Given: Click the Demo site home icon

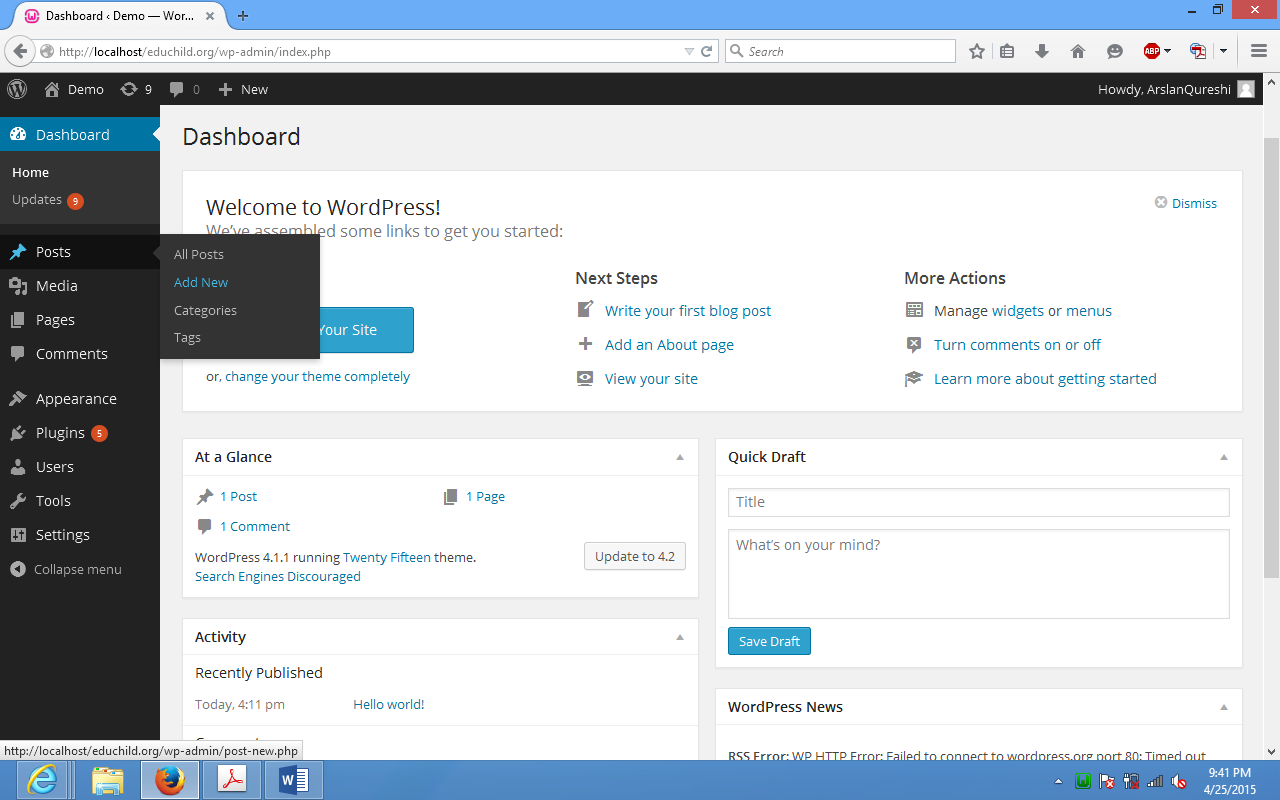Looking at the screenshot, I should tap(52, 89).
